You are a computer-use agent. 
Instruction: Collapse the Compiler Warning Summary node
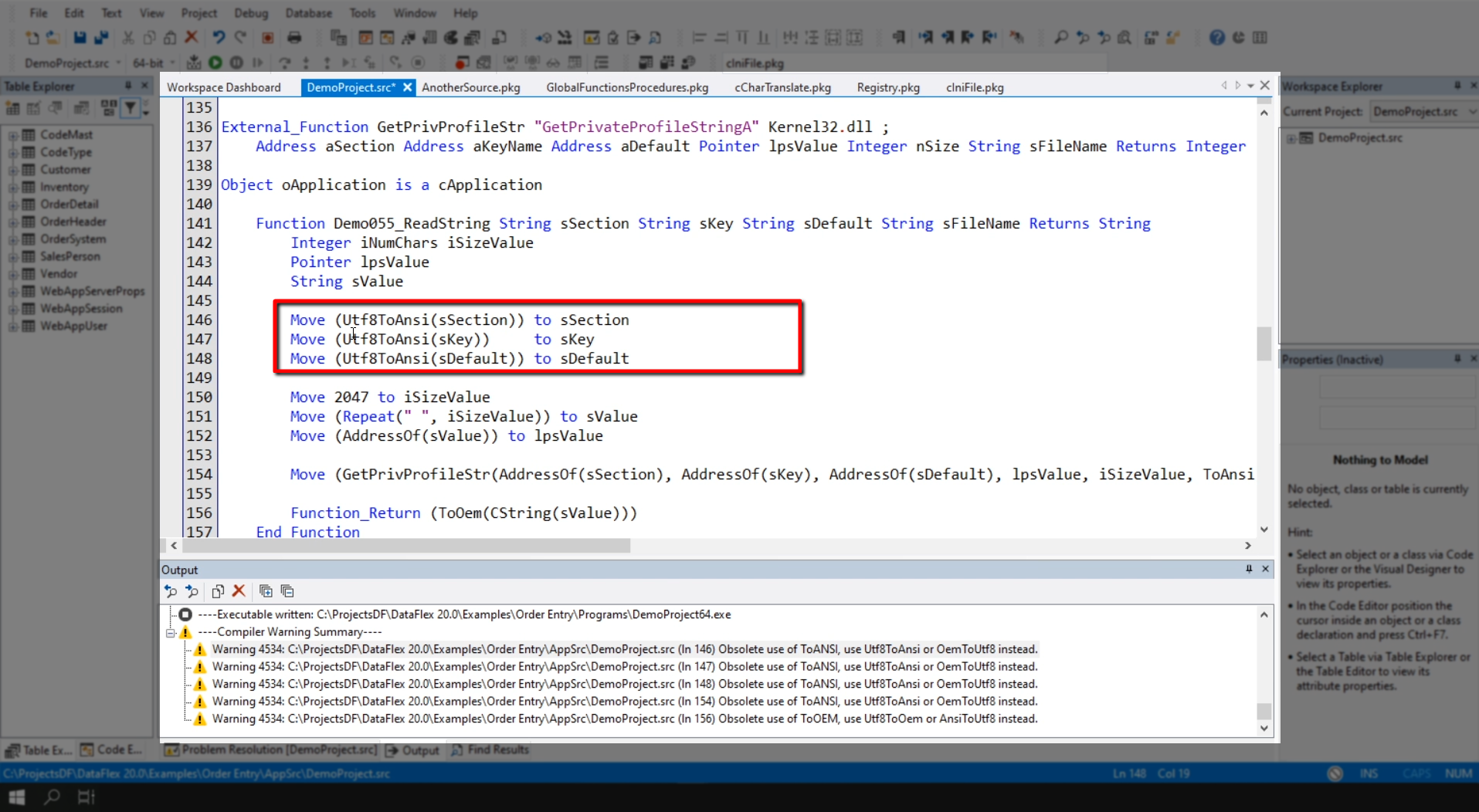pyautogui.click(x=171, y=632)
